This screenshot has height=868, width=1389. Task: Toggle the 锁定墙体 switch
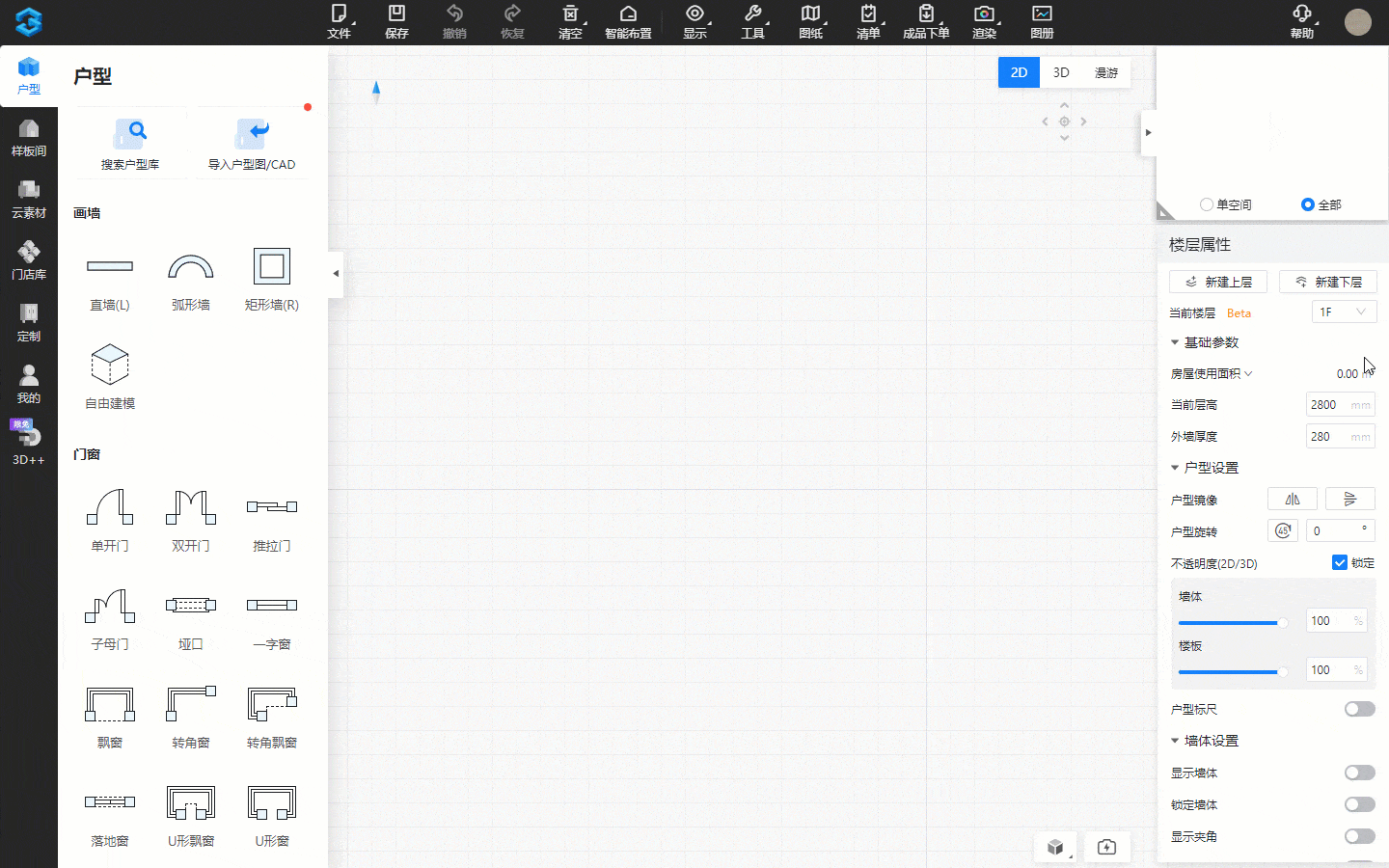pyautogui.click(x=1360, y=804)
